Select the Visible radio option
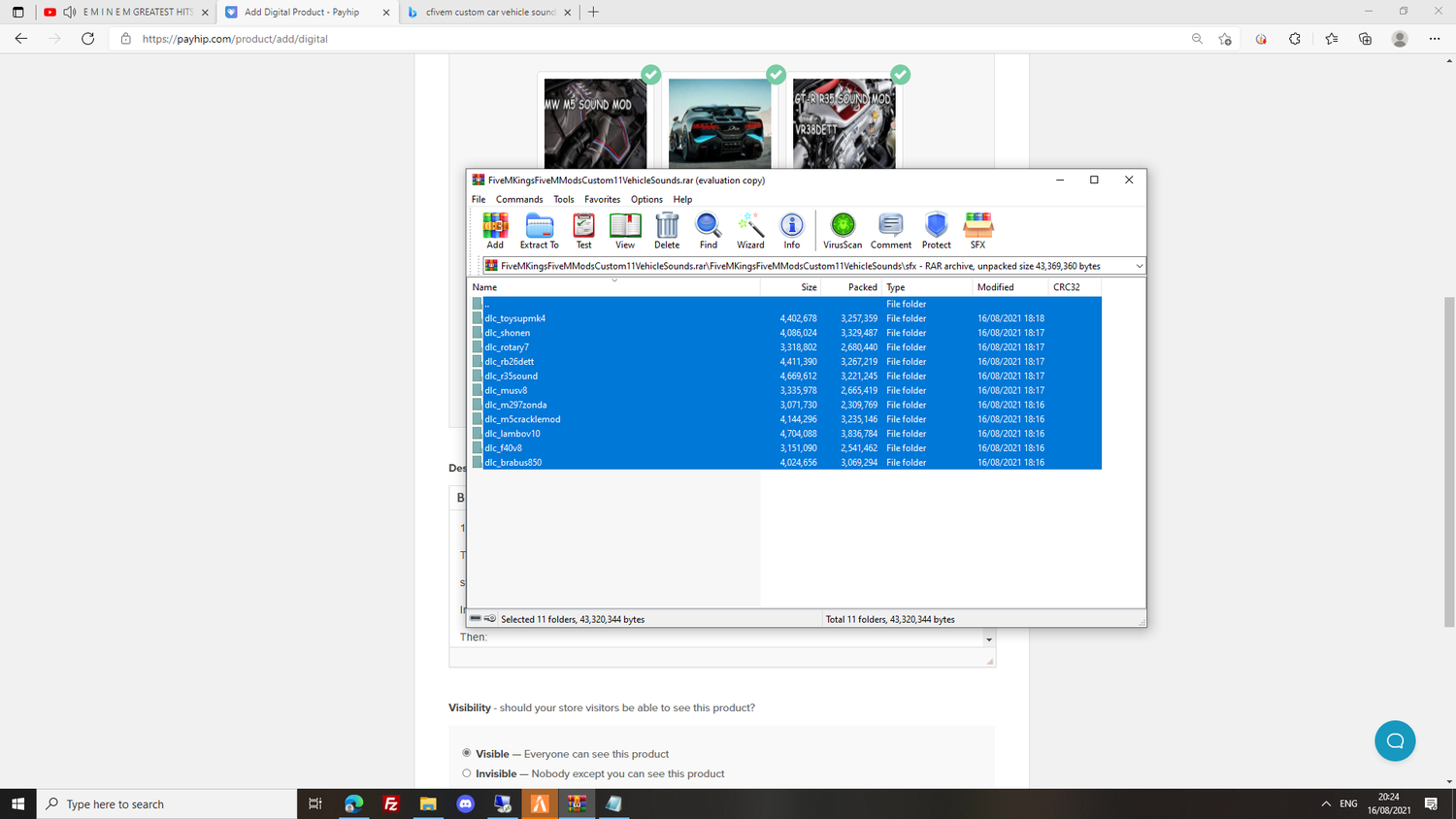This screenshot has width=1456, height=819. (467, 753)
